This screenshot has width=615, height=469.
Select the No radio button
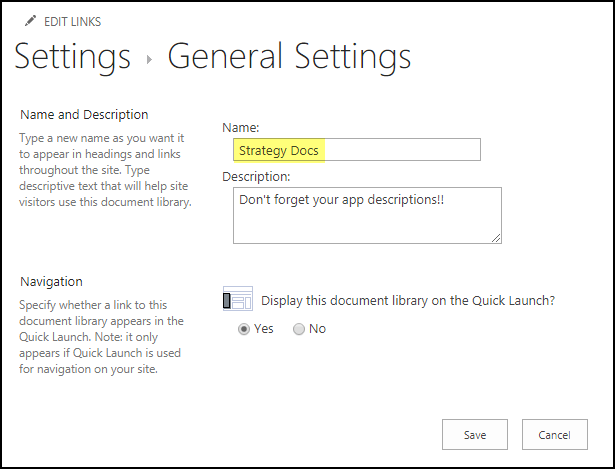pyautogui.click(x=299, y=329)
